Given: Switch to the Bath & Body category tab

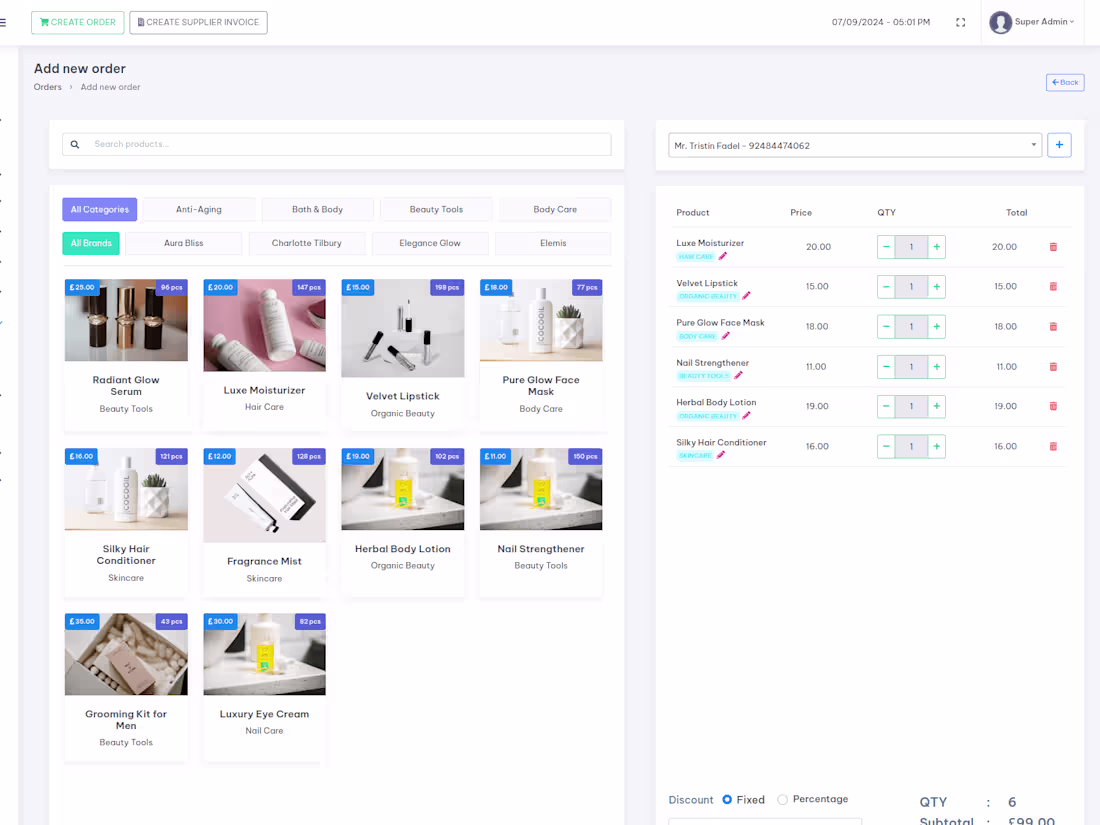Looking at the screenshot, I should [x=317, y=209].
